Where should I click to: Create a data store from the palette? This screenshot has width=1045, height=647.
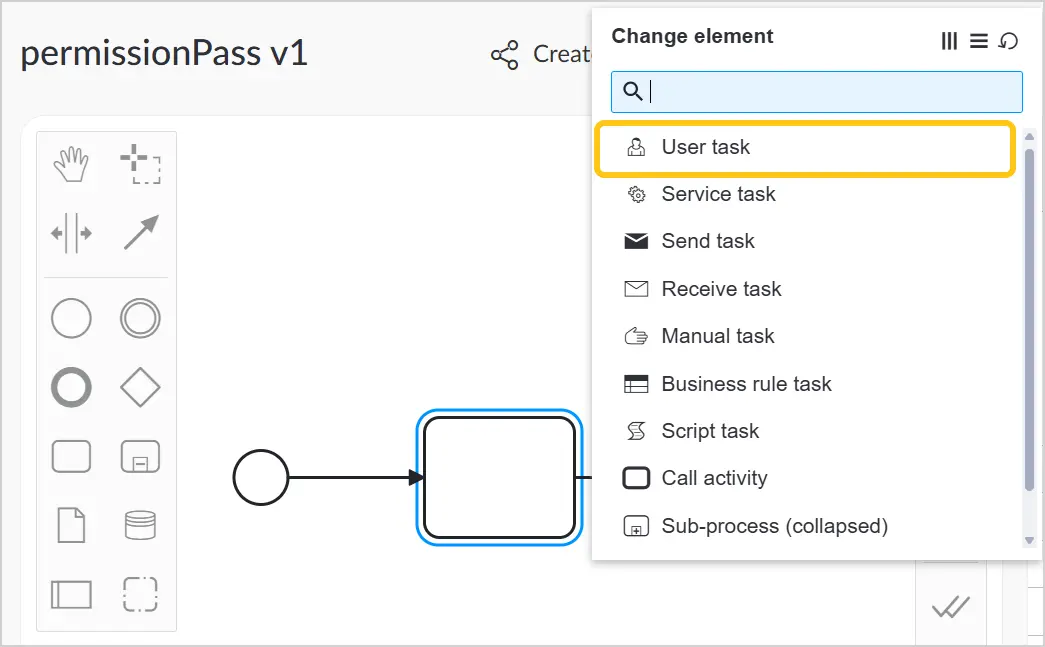tap(141, 525)
